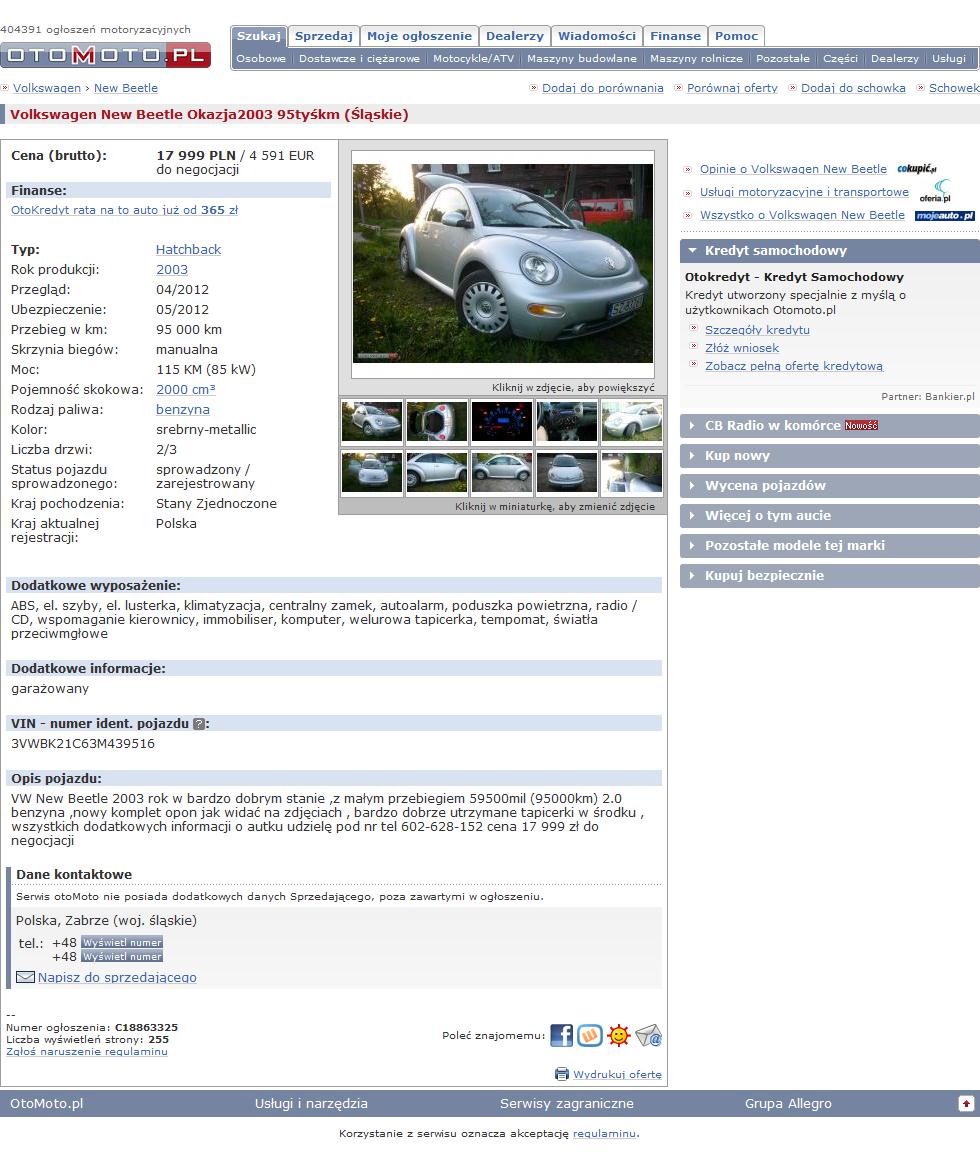
Task: Click Zgłoś naruszenie regulaminu
Action: 87,1052
